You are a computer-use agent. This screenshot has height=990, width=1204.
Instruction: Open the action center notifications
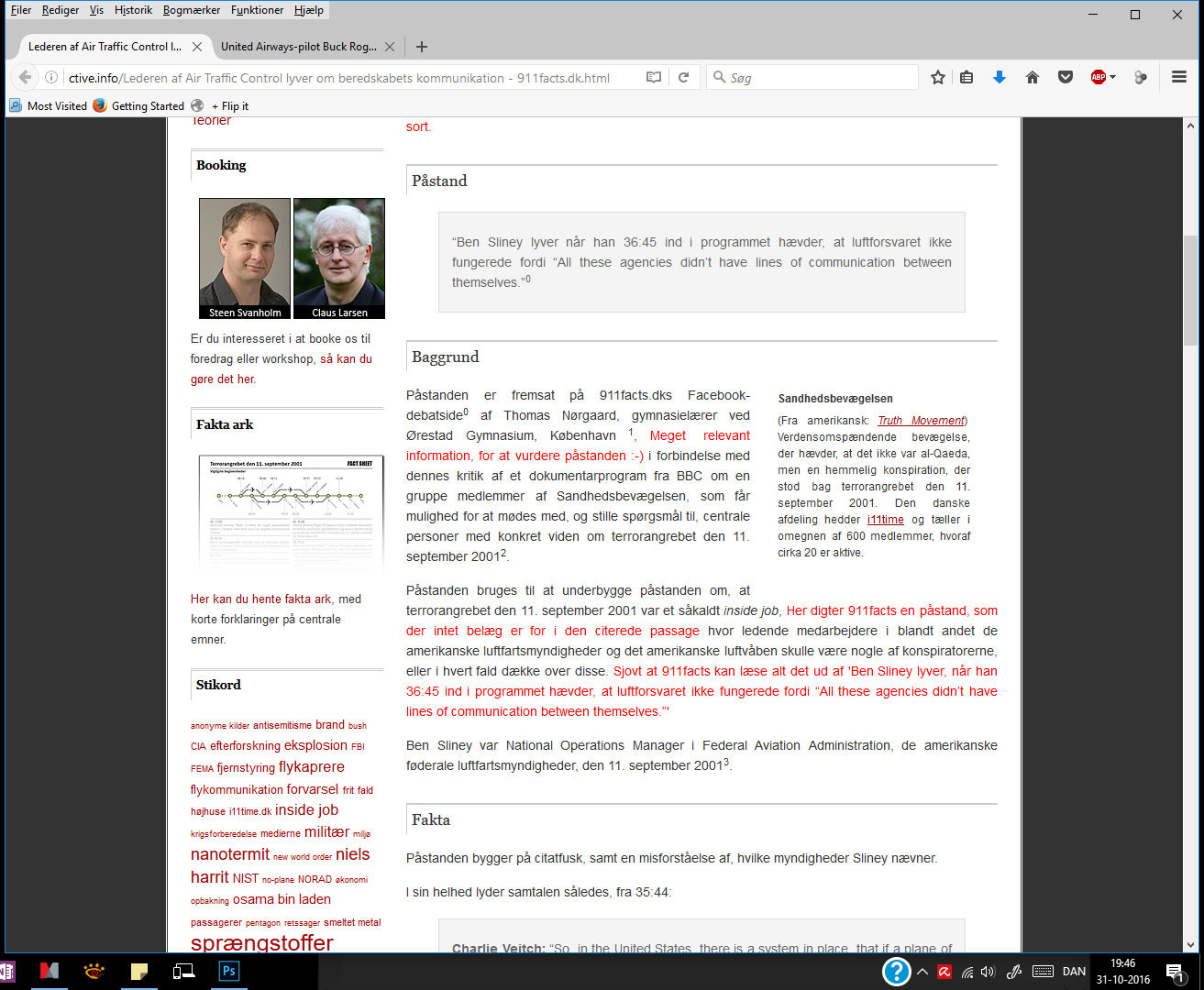[1175, 972]
